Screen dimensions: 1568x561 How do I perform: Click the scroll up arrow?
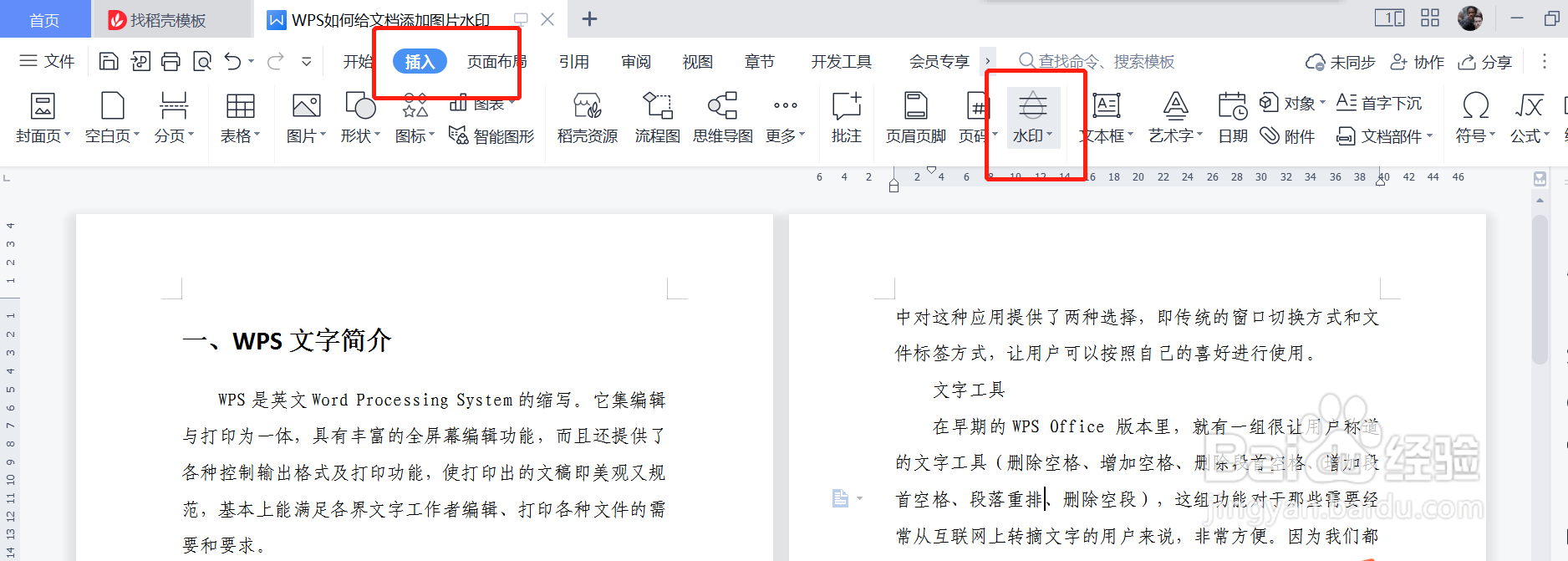click(1540, 200)
